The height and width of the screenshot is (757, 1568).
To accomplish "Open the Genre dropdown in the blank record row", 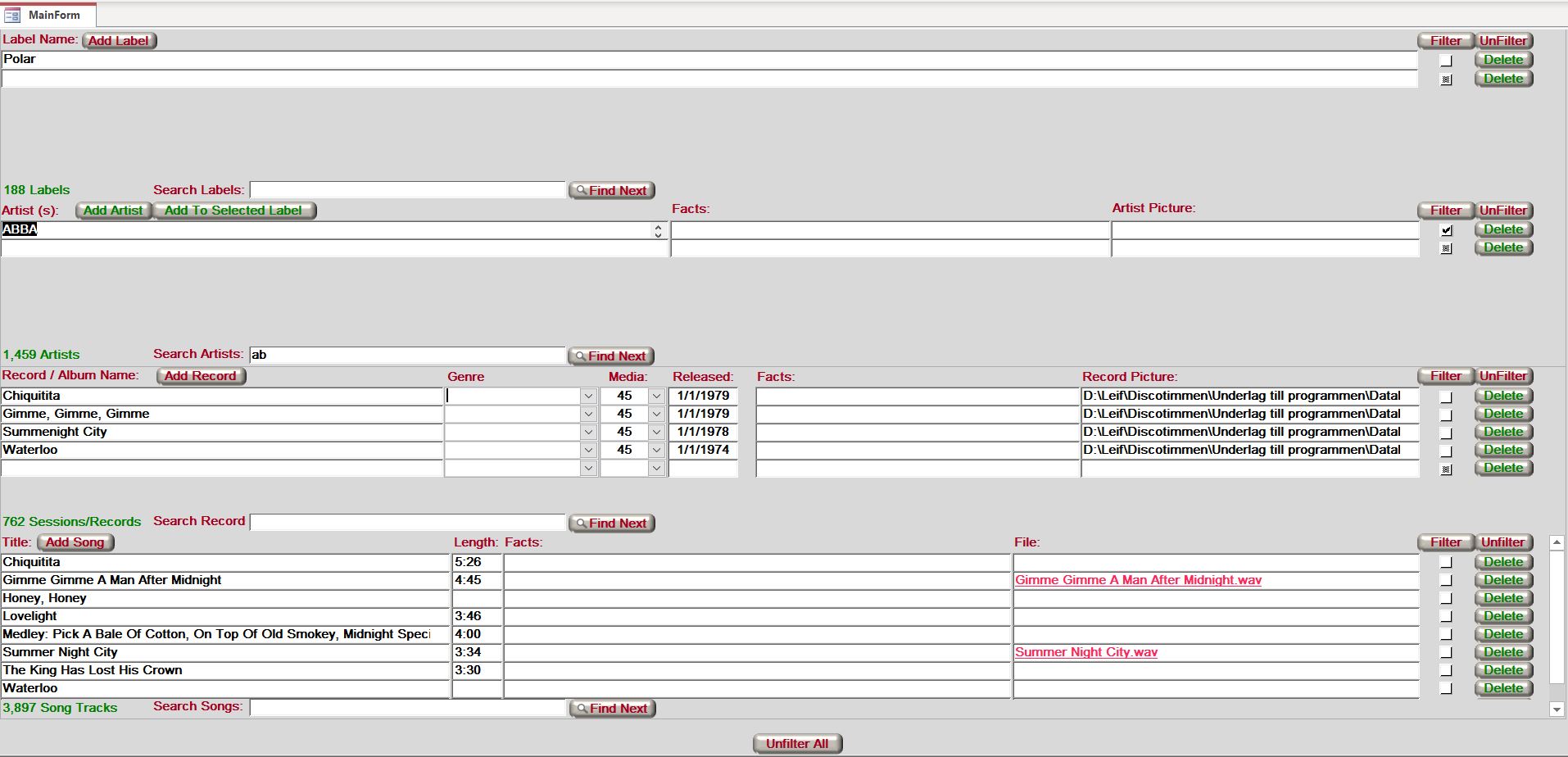I will point(588,468).
